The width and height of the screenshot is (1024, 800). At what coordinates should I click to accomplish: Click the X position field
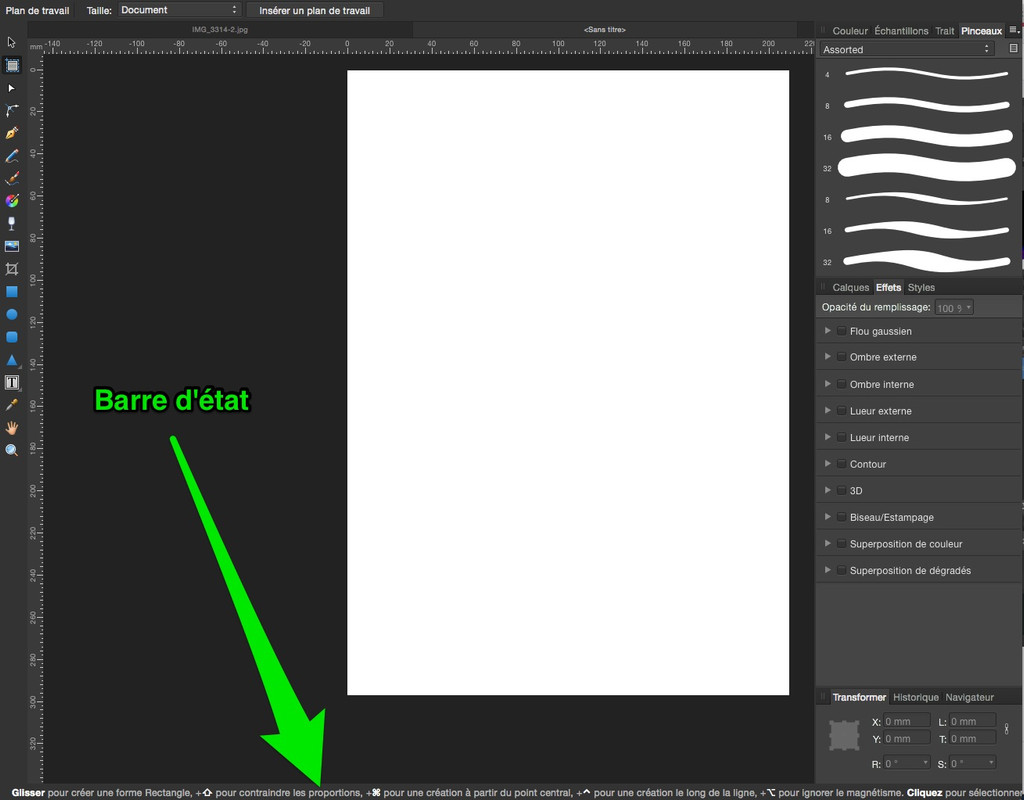907,721
